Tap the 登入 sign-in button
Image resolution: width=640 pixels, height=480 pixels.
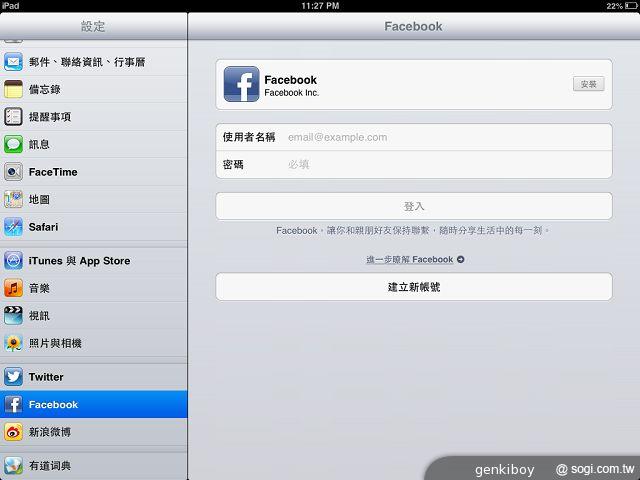[x=414, y=206]
